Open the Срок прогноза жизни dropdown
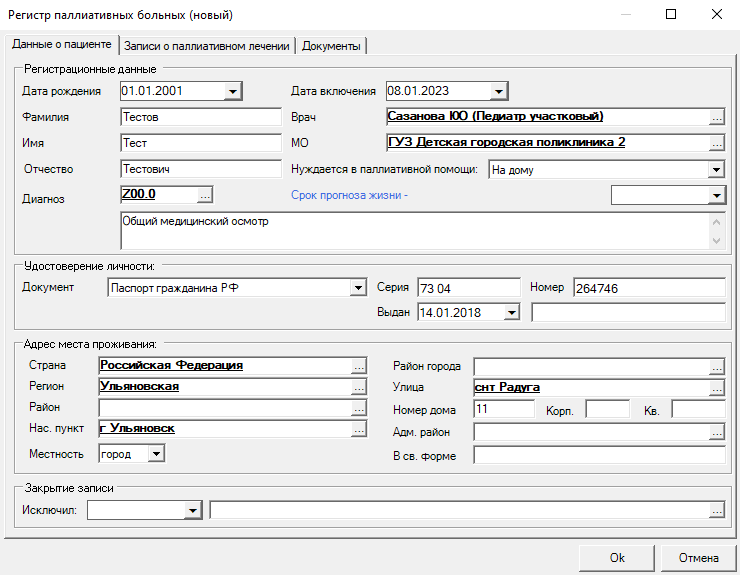Image resolution: width=740 pixels, height=575 pixels. 716,195
